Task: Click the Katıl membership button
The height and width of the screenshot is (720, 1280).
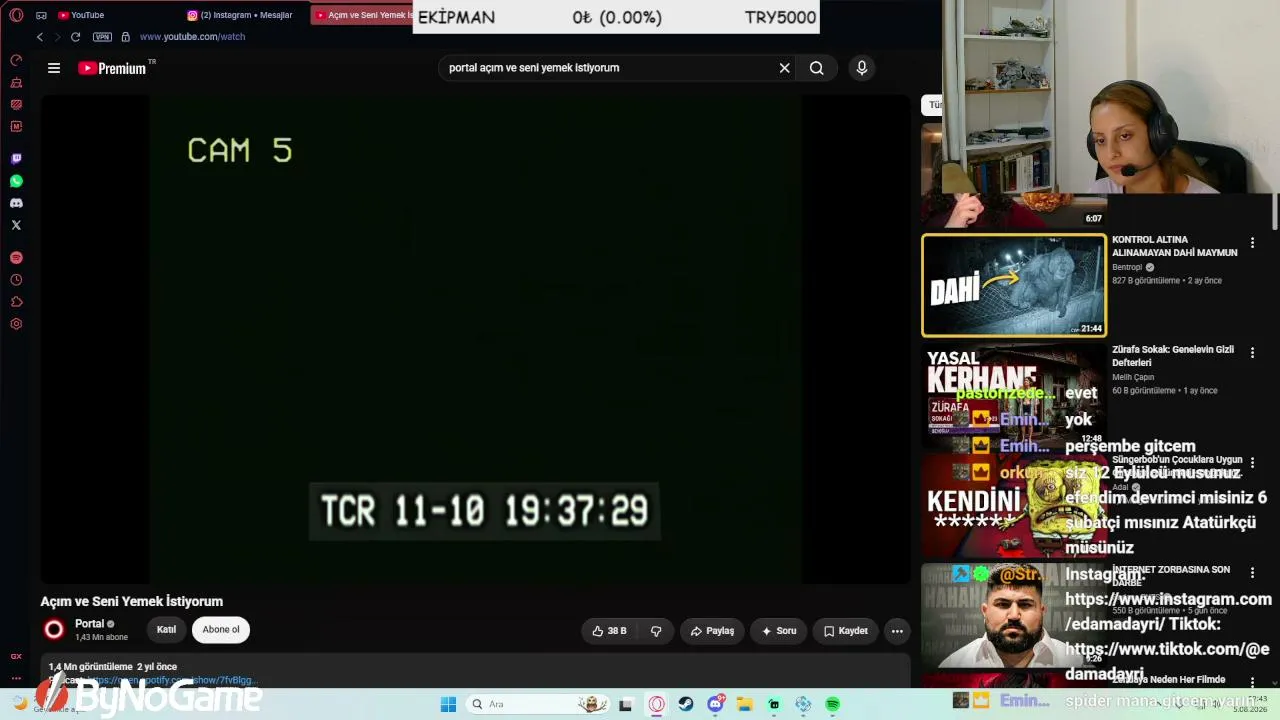Action: click(x=166, y=630)
